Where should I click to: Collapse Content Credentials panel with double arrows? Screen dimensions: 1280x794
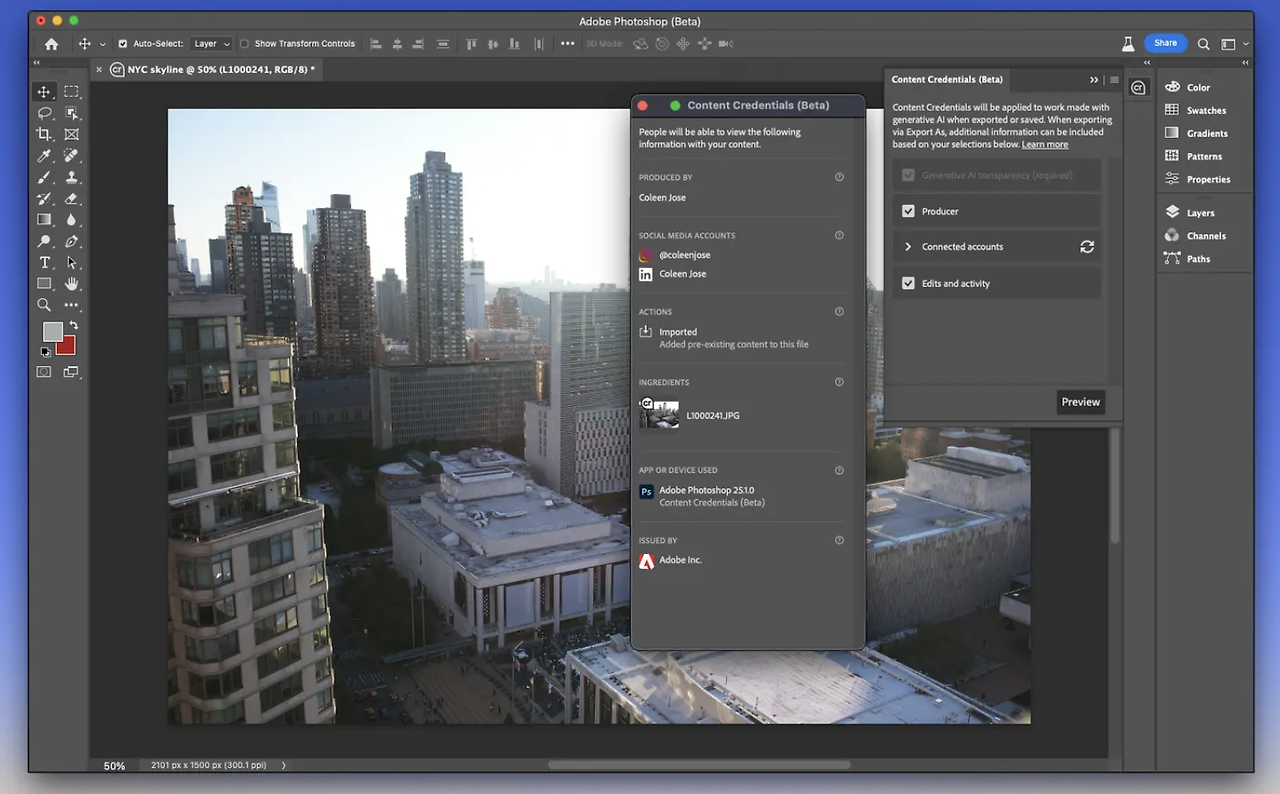coord(1094,80)
